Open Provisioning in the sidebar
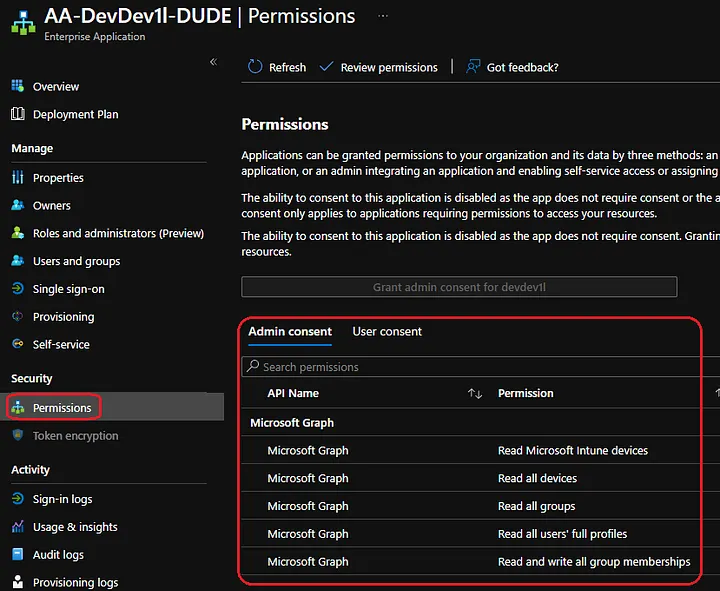The image size is (720, 591). pos(63,317)
